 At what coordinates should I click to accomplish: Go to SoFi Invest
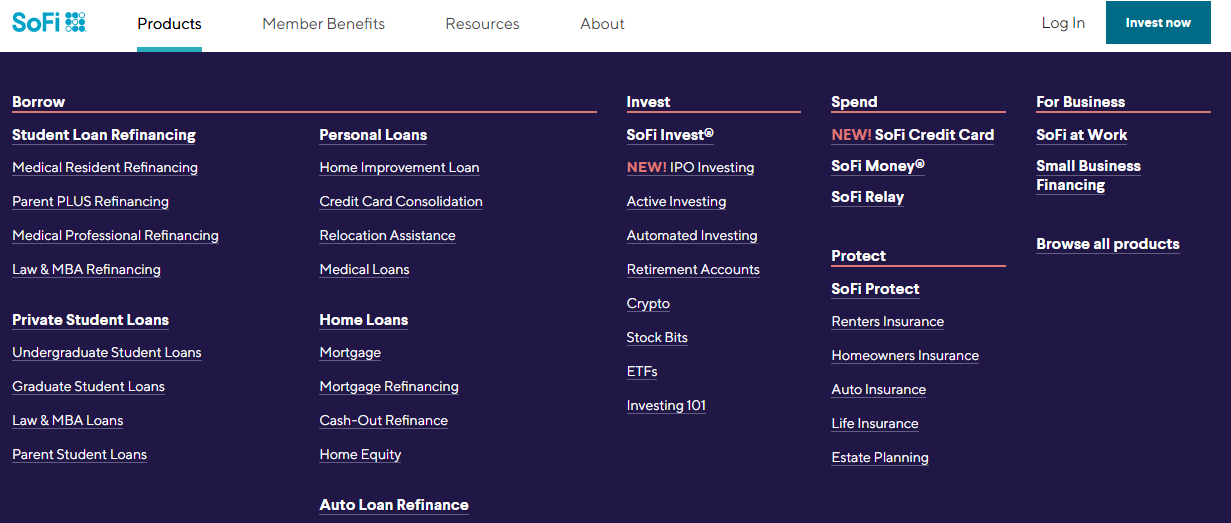click(x=670, y=135)
